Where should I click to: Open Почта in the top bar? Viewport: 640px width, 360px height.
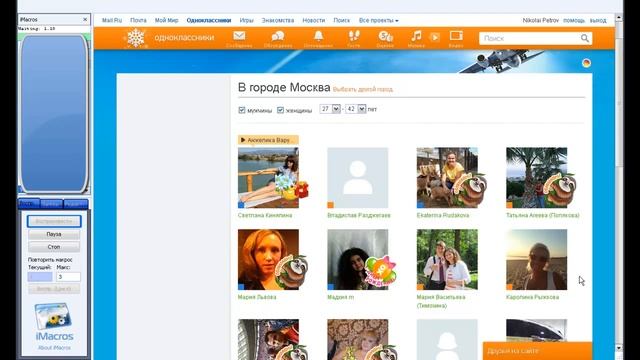(x=138, y=20)
